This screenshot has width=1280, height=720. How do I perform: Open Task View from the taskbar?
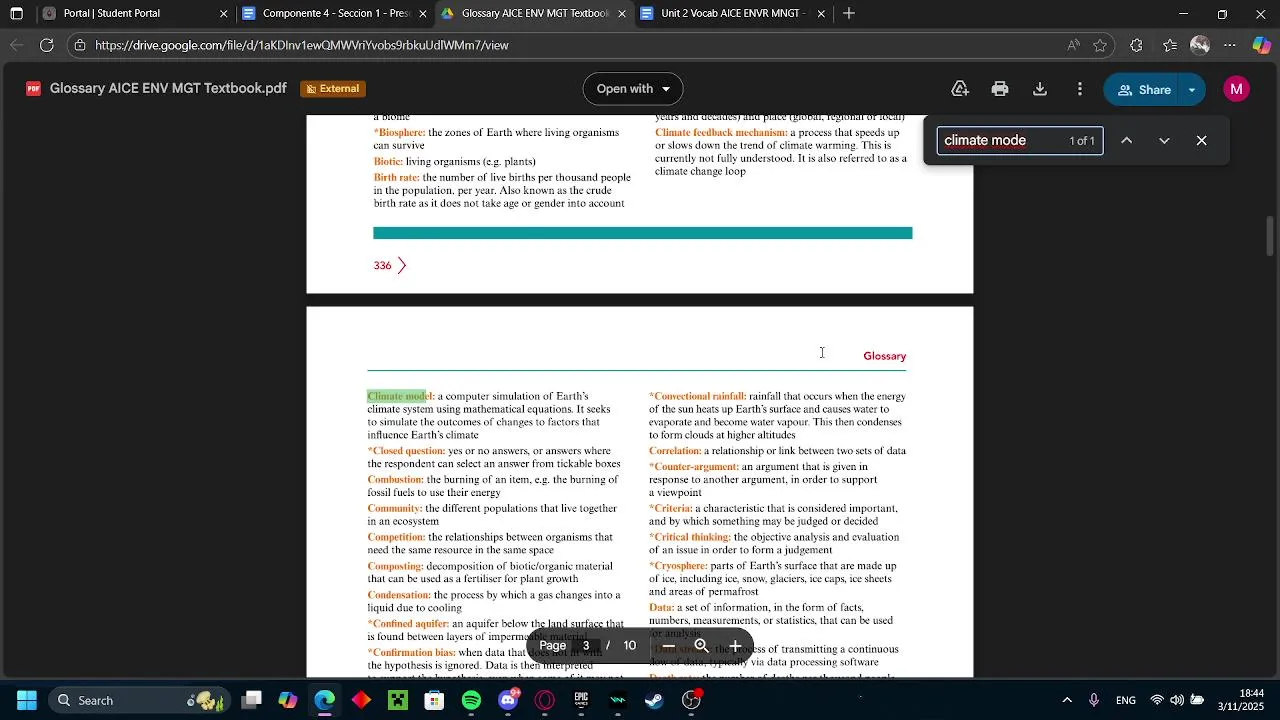(251, 700)
